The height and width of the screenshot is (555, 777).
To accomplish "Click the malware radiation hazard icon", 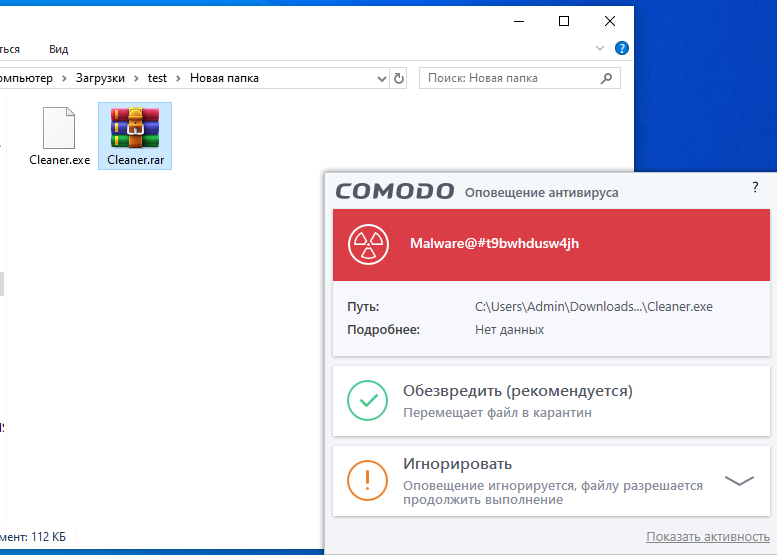I will click(x=368, y=244).
